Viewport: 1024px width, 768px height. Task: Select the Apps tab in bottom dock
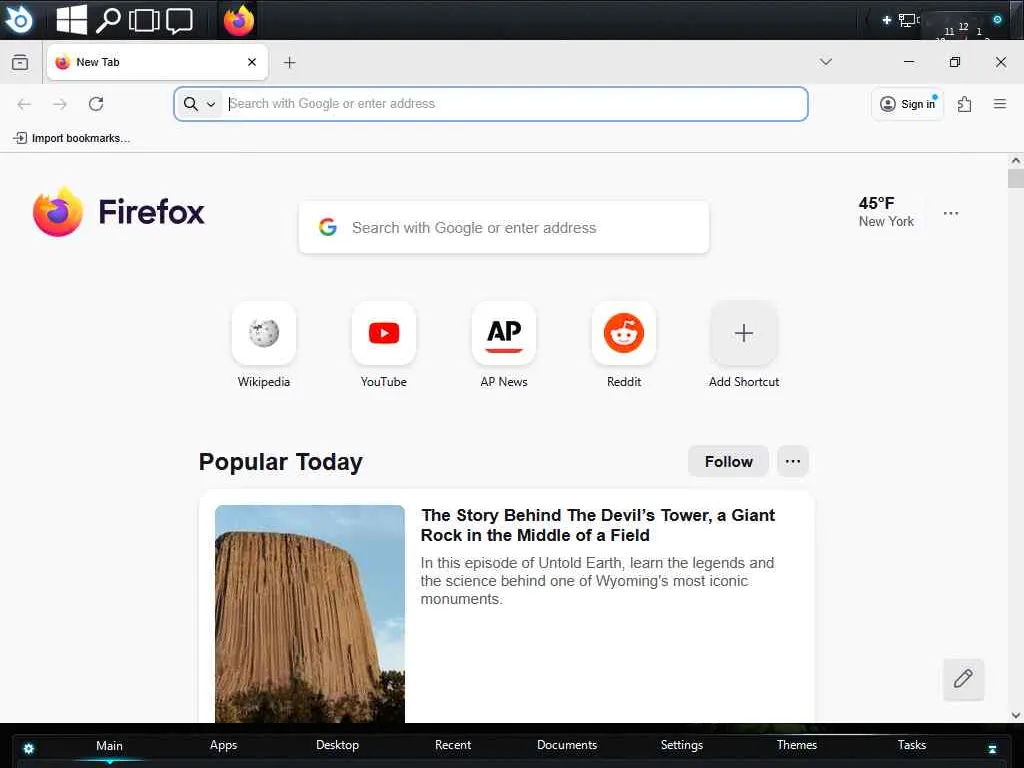223,745
